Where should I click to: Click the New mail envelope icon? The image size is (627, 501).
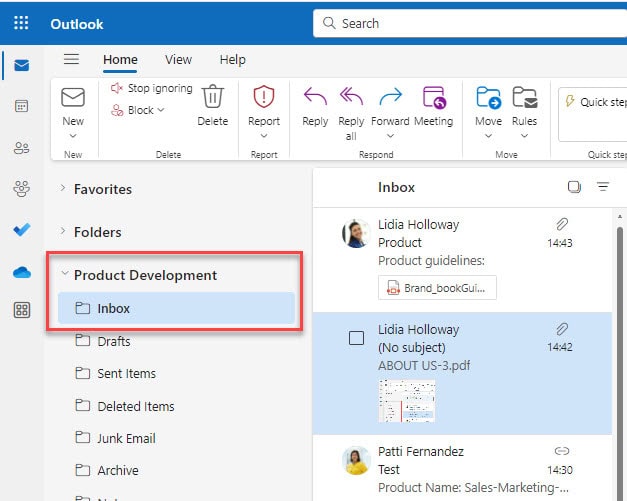(73, 98)
